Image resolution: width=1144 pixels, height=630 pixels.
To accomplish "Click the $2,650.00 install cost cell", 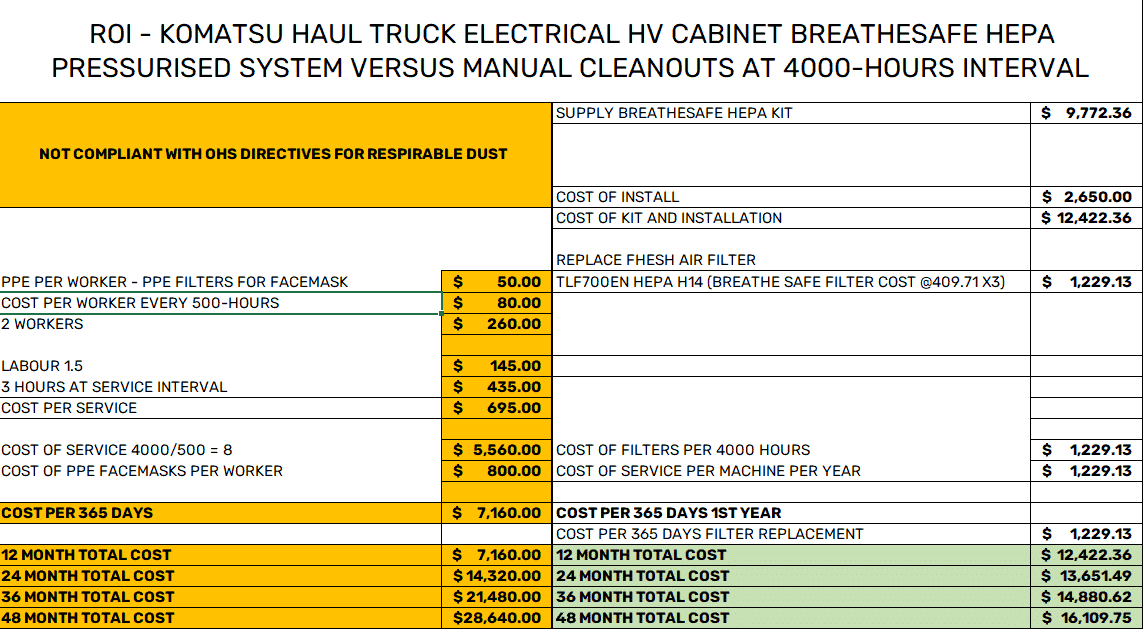I will point(1086,197).
